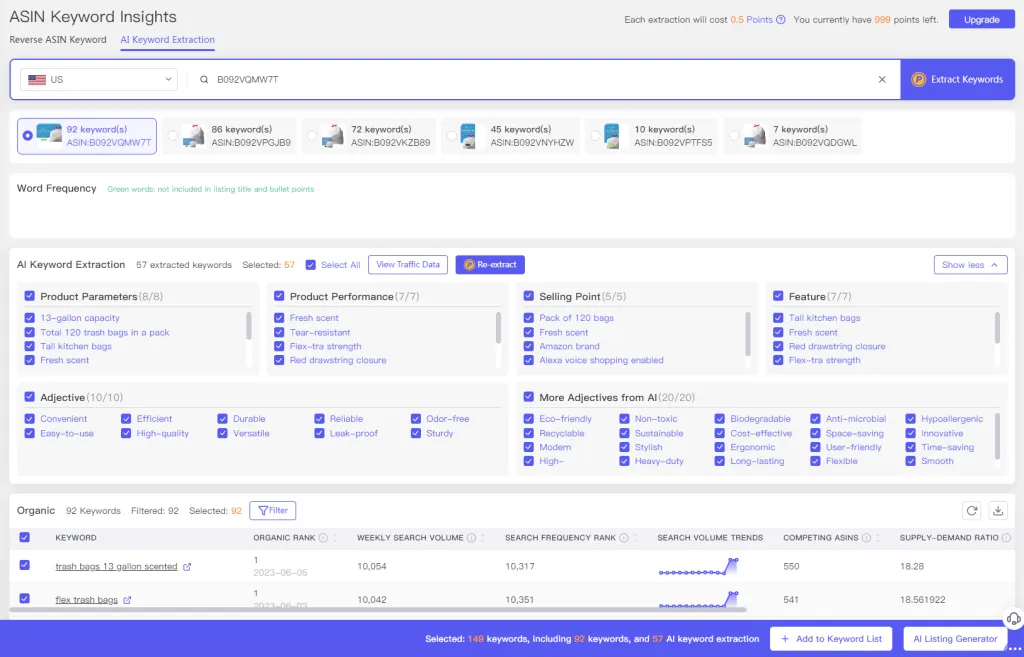The width and height of the screenshot is (1024, 657).
Task: Uncheck the Select All checkbox
Action: pyautogui.click(x=311, y=265)
